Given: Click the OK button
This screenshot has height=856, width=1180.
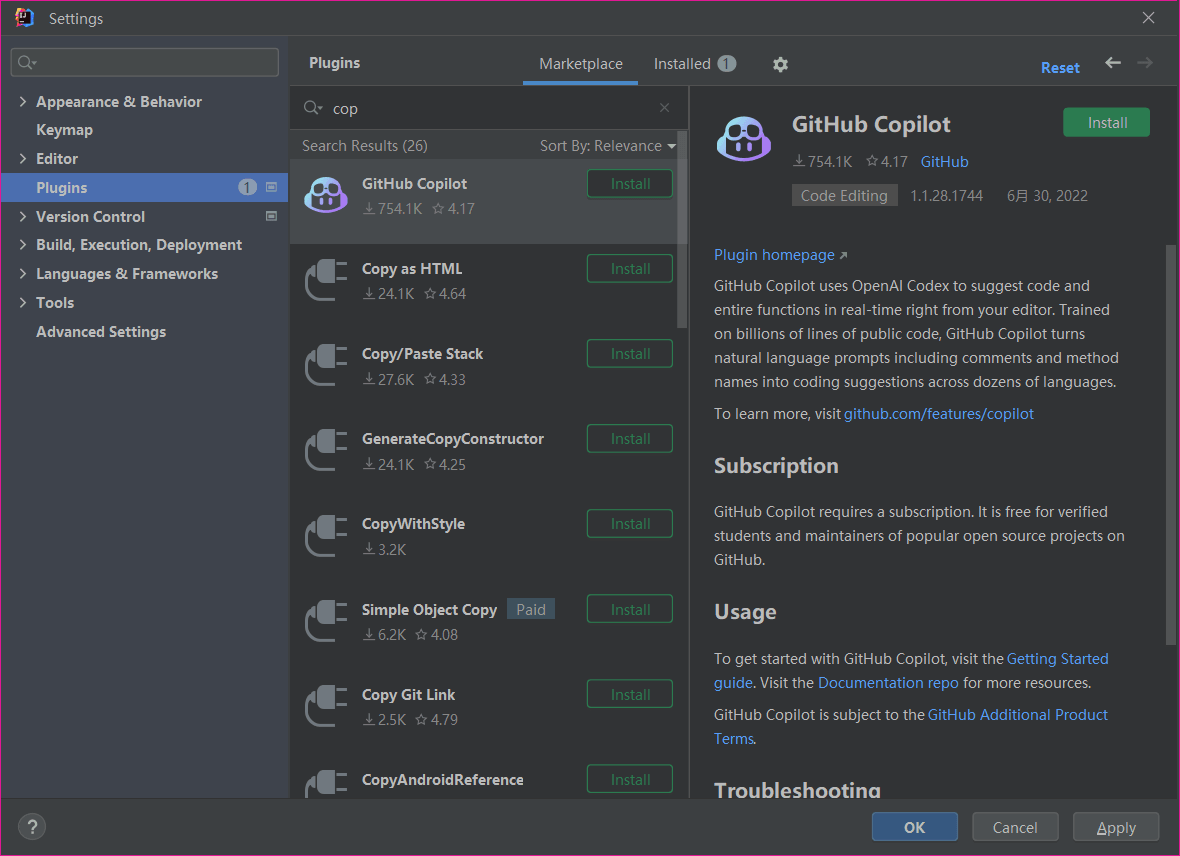Looking at the screenshot, I should point(914,827).
